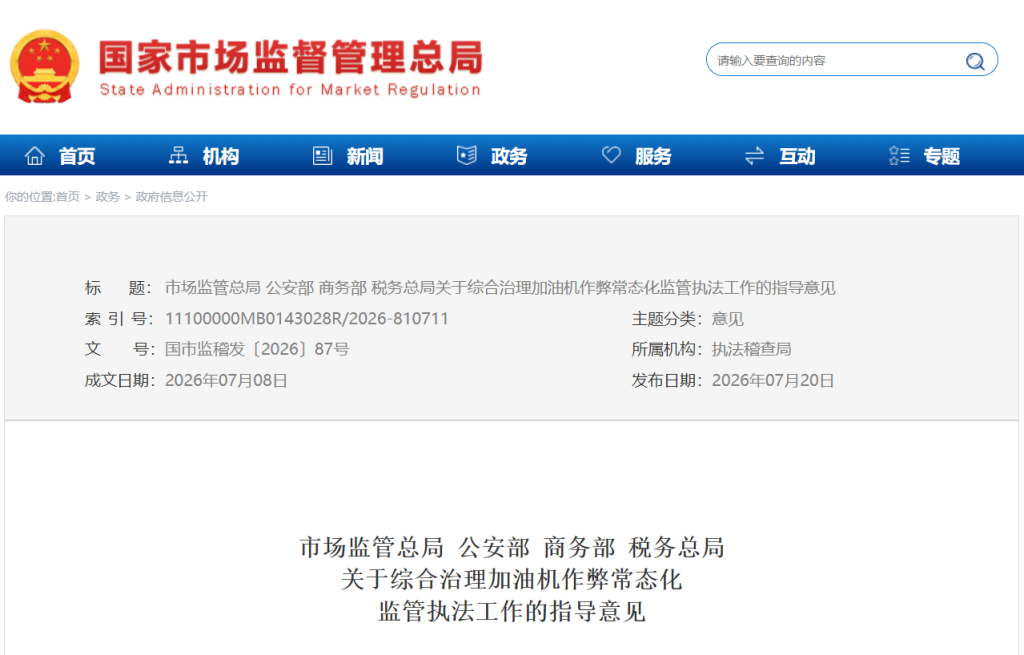The image size is (1024, 655).
Task: Click the 发布日期 field label
Action: [665, 381]
